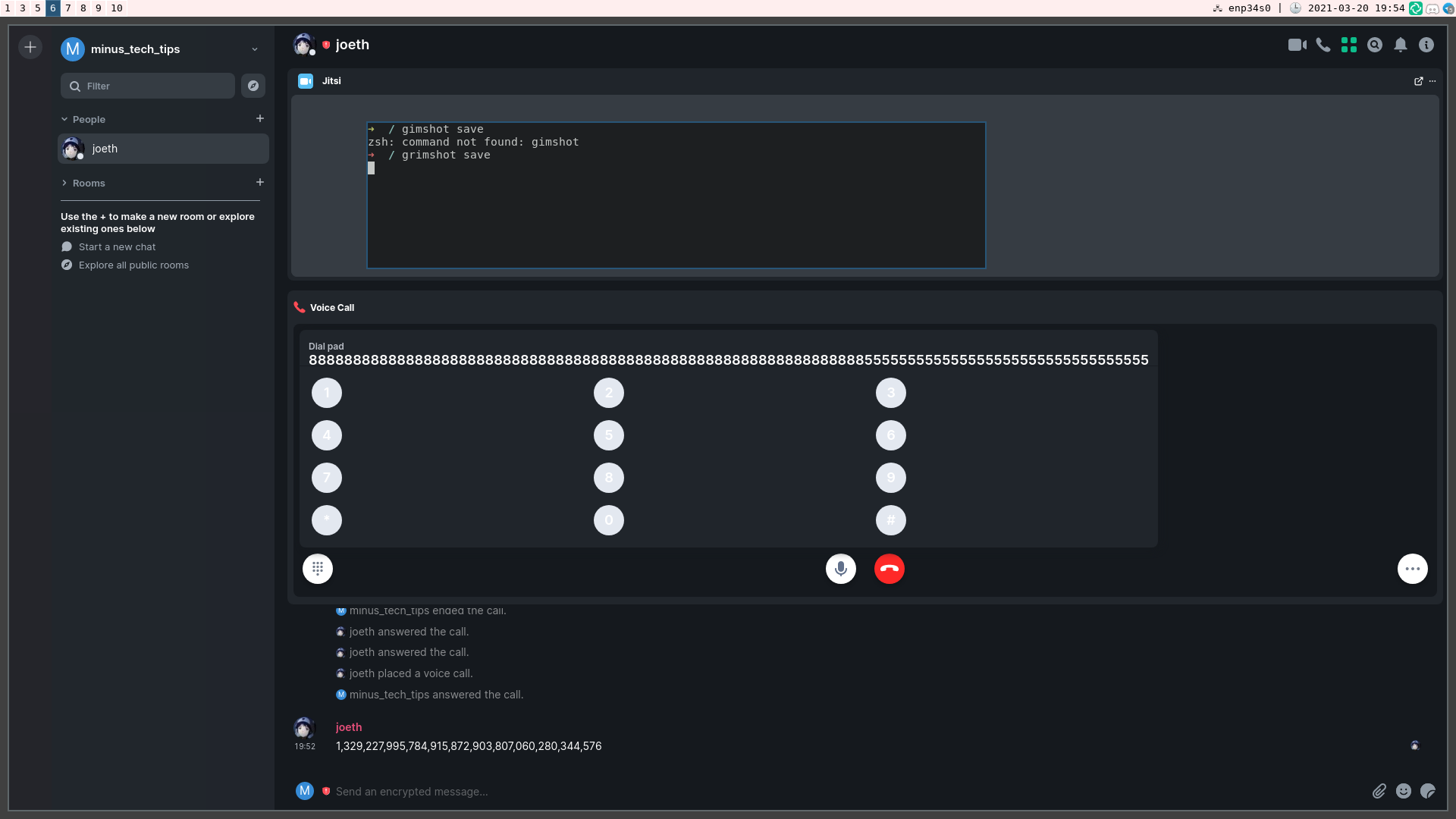Viewport: 1456px width, 819px height.
Task: Toggle the widgets apps grid icon
Action: (1349, 45)
